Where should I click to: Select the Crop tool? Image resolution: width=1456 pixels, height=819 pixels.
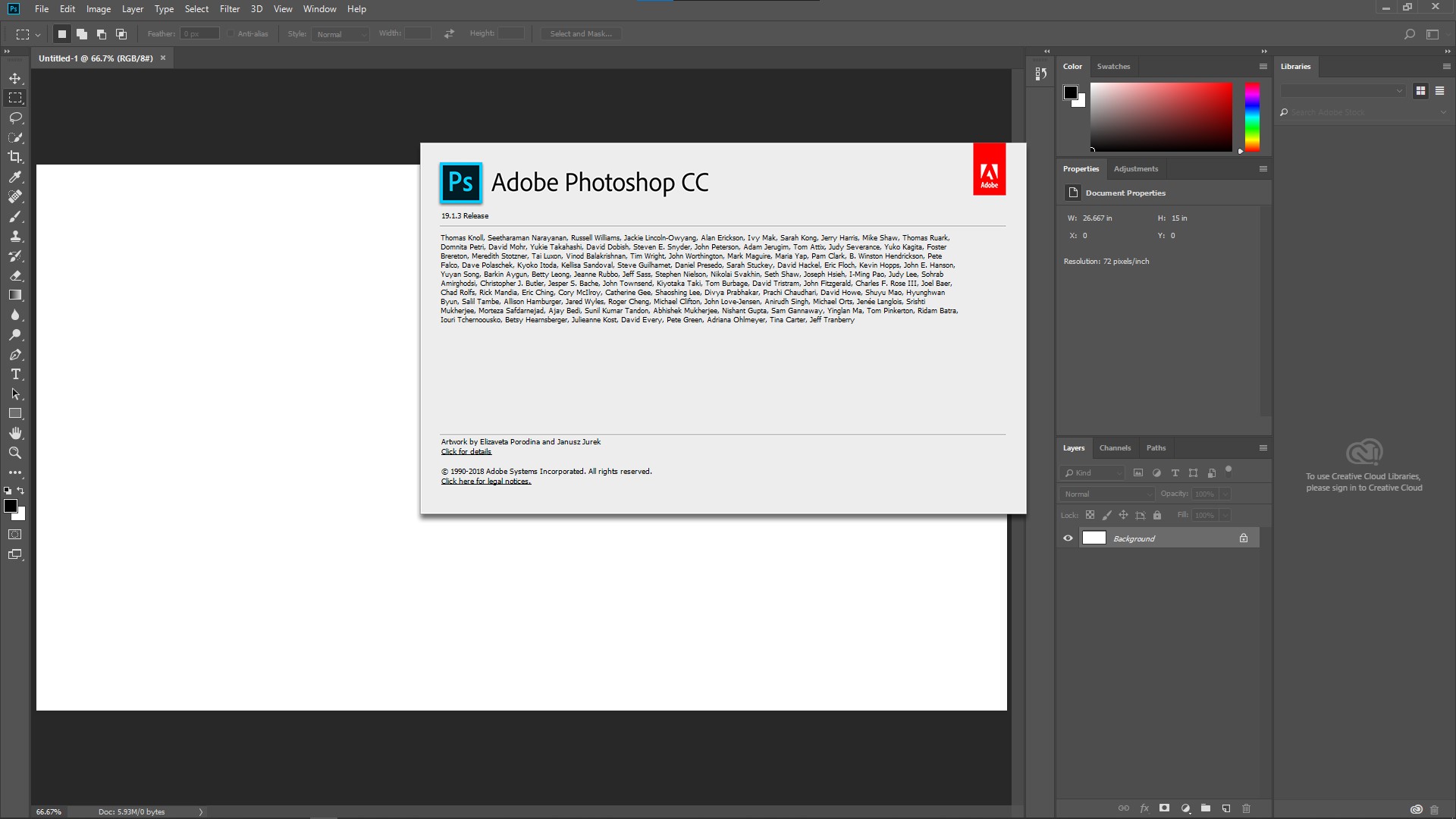[15, 157]
